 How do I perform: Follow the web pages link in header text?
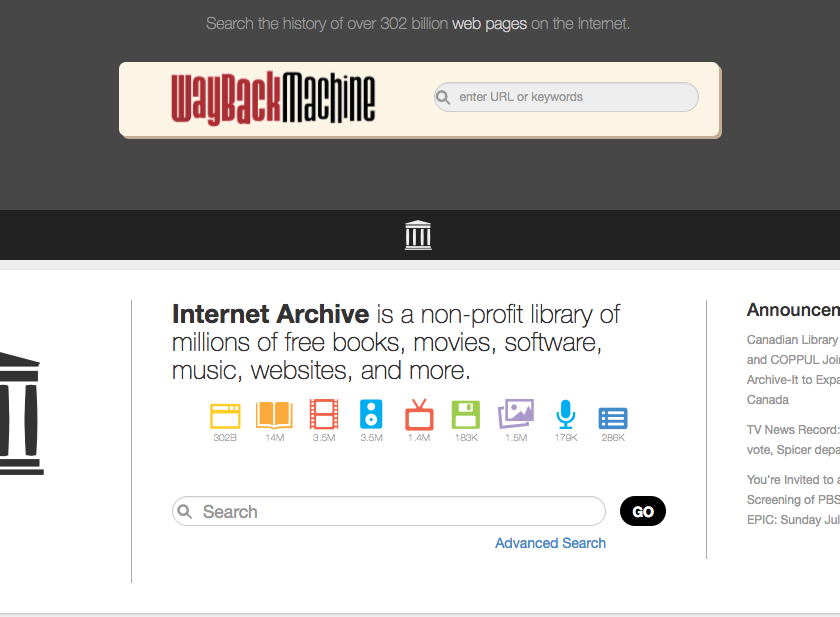tap(489, 24)
